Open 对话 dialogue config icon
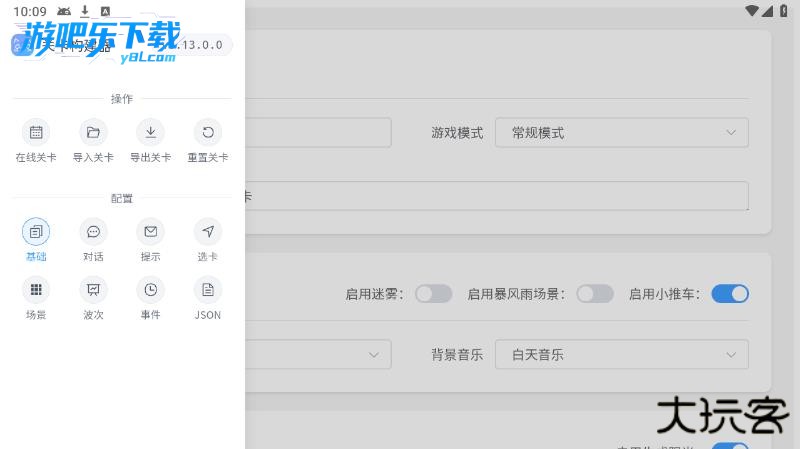The height and width of the screenshot is (449, 800). (93, 232)
